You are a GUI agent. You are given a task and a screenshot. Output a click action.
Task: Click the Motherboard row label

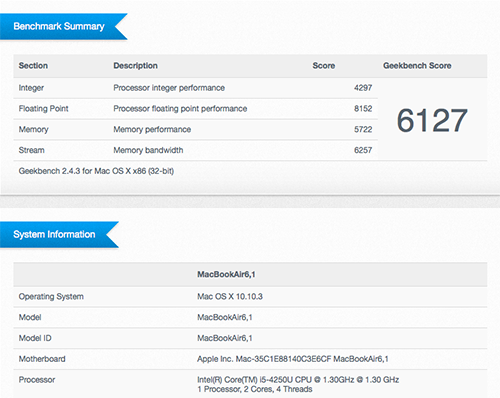pyautogui.click(x=42, y=359)
